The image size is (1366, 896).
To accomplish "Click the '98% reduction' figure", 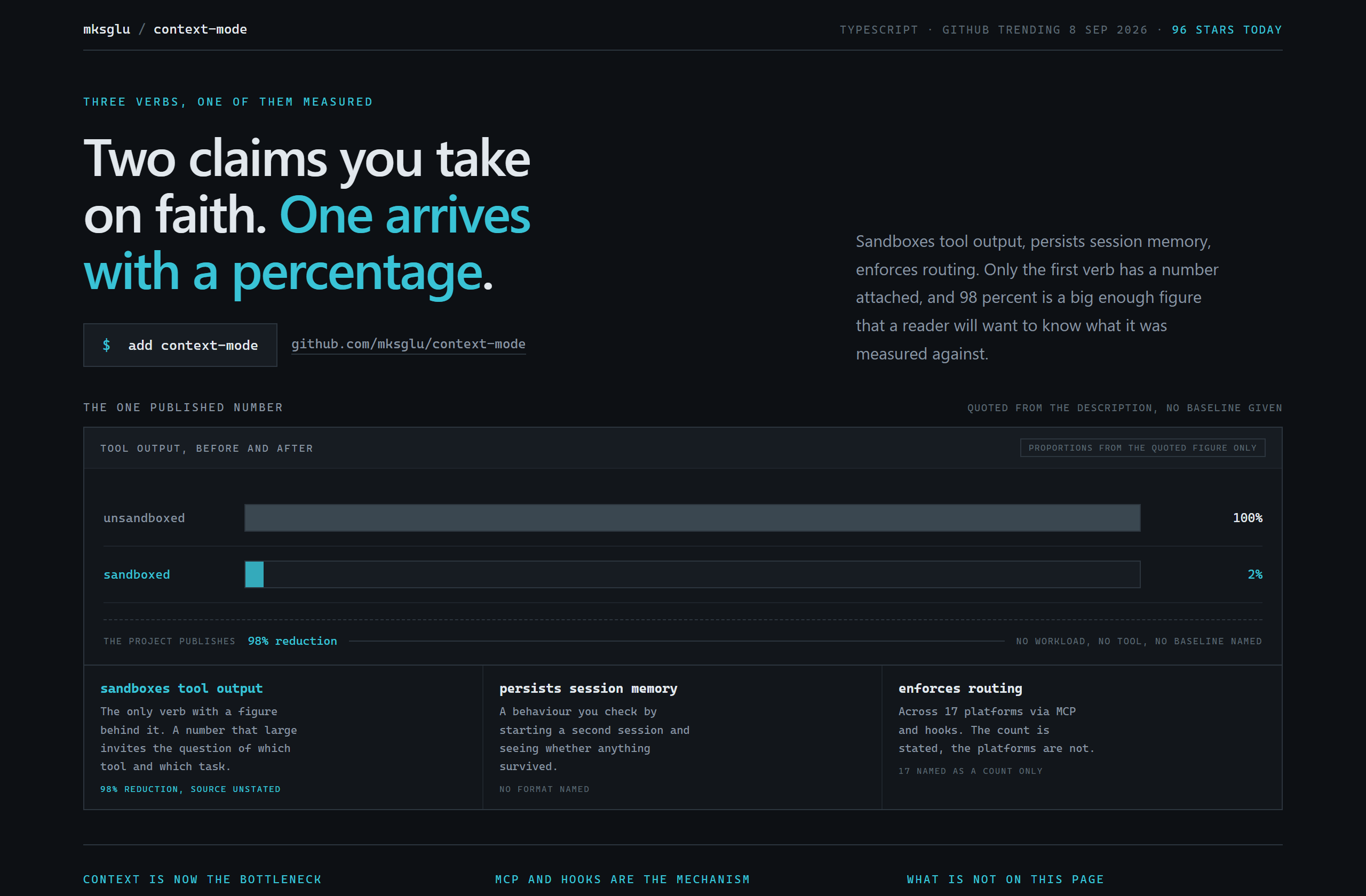I will click(292, 641).
